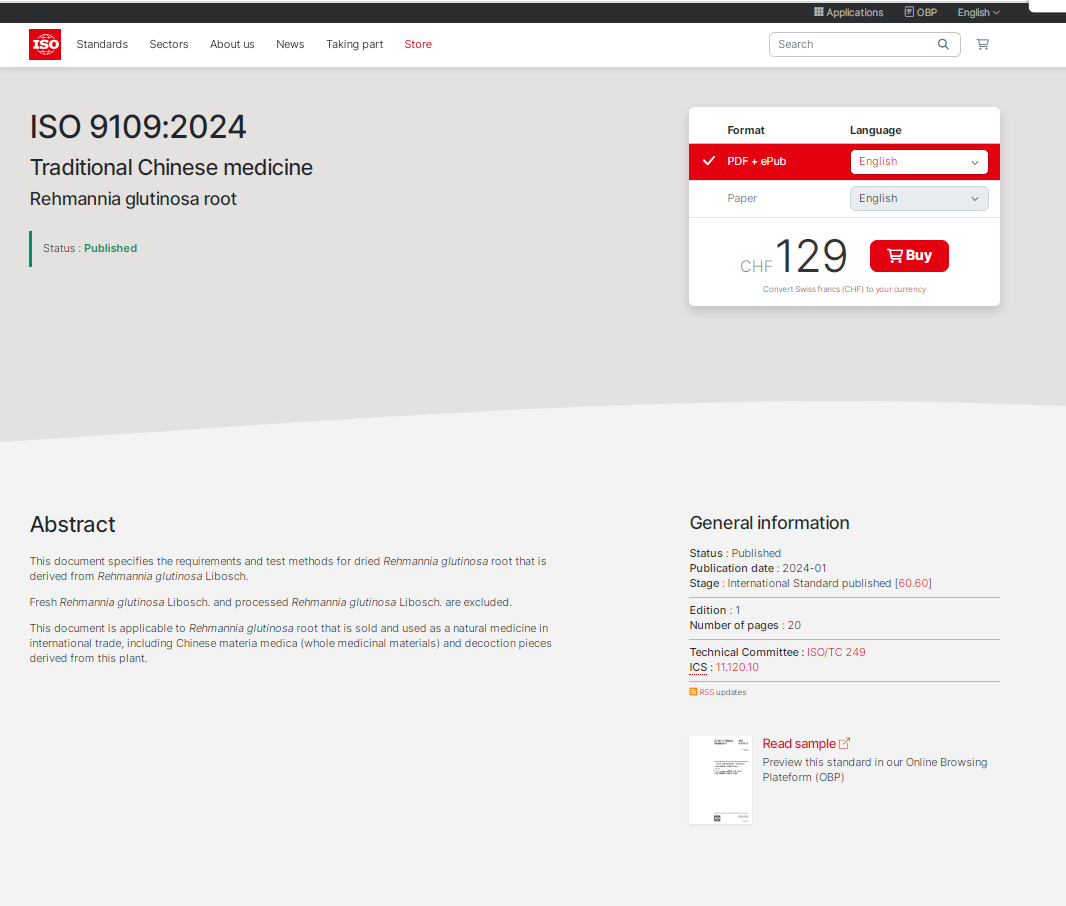Click external link icon beside Read sample
This screenshot has width=1066, height=906.
(844, 743)
